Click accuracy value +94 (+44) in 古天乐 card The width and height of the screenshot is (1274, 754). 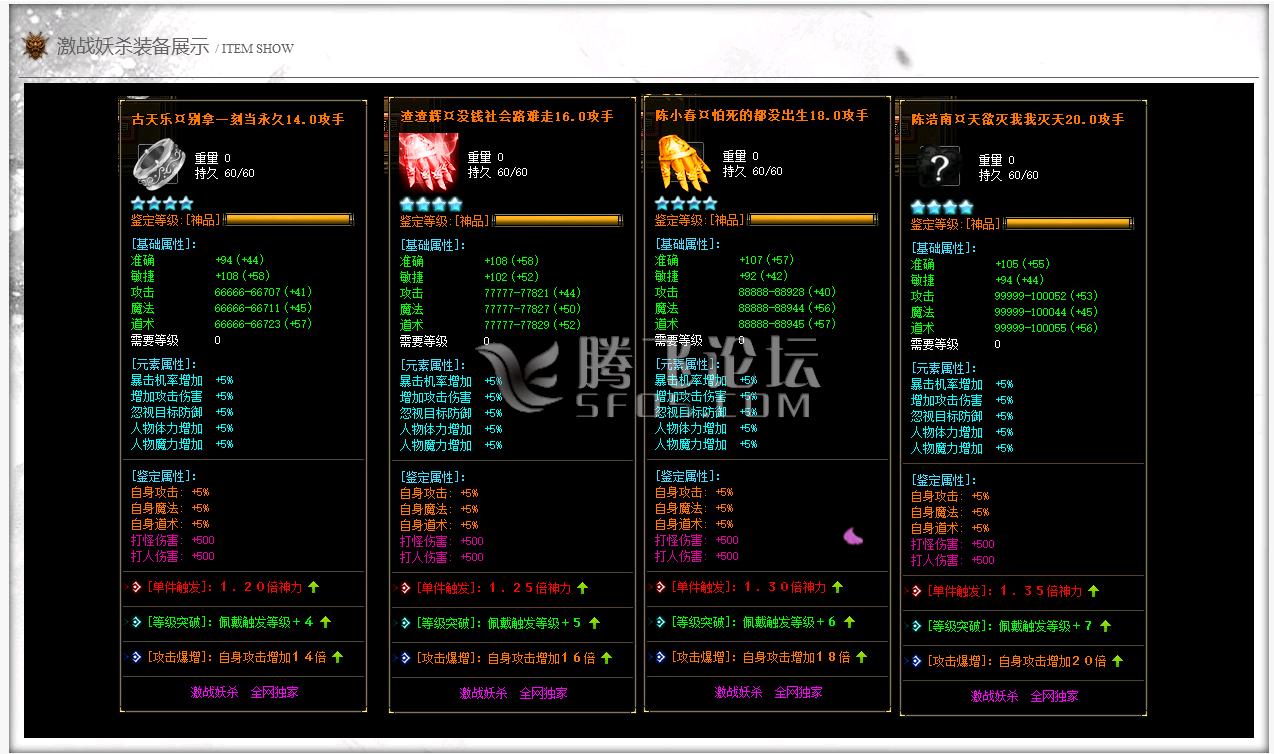pyautogui.click(x=239, y=260)
